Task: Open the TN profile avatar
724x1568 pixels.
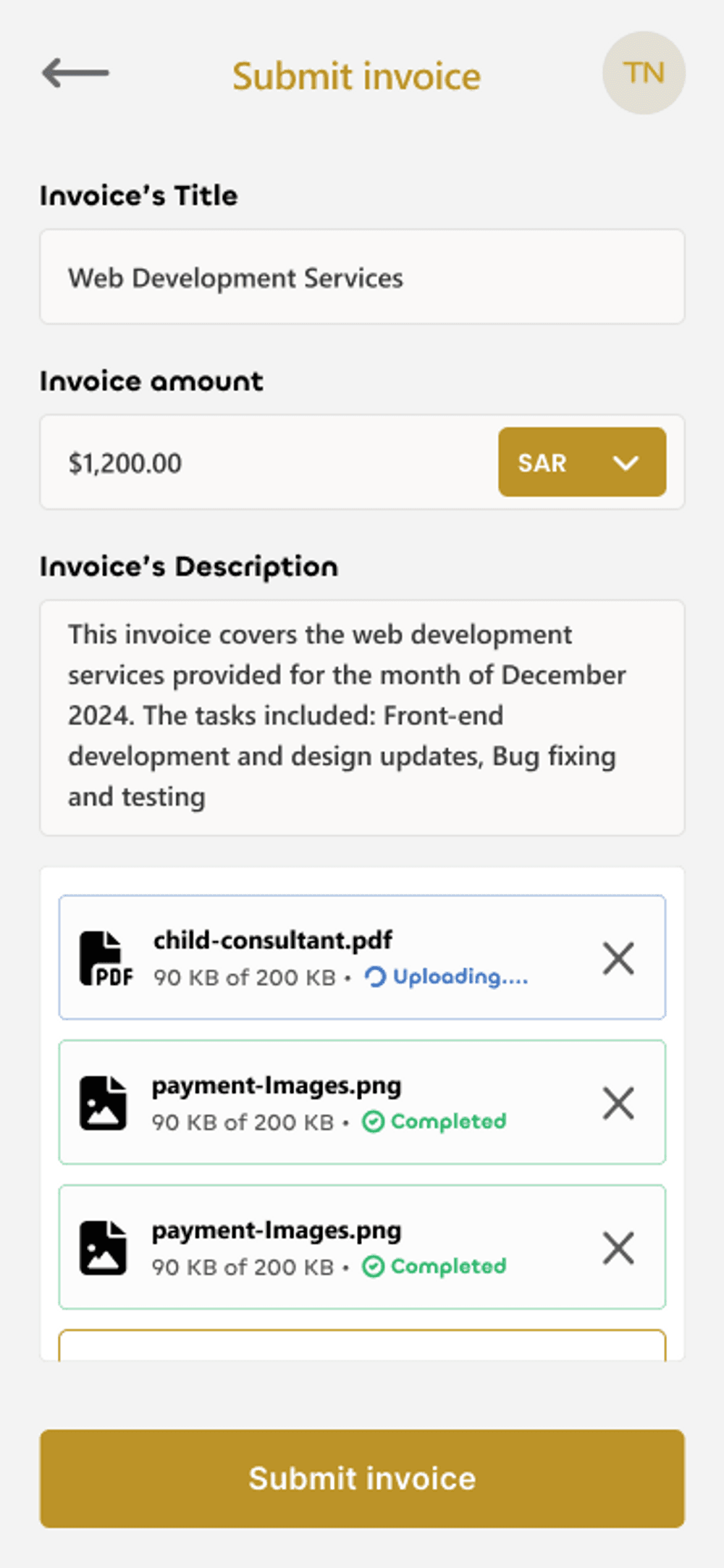Action: coord(644,73)
